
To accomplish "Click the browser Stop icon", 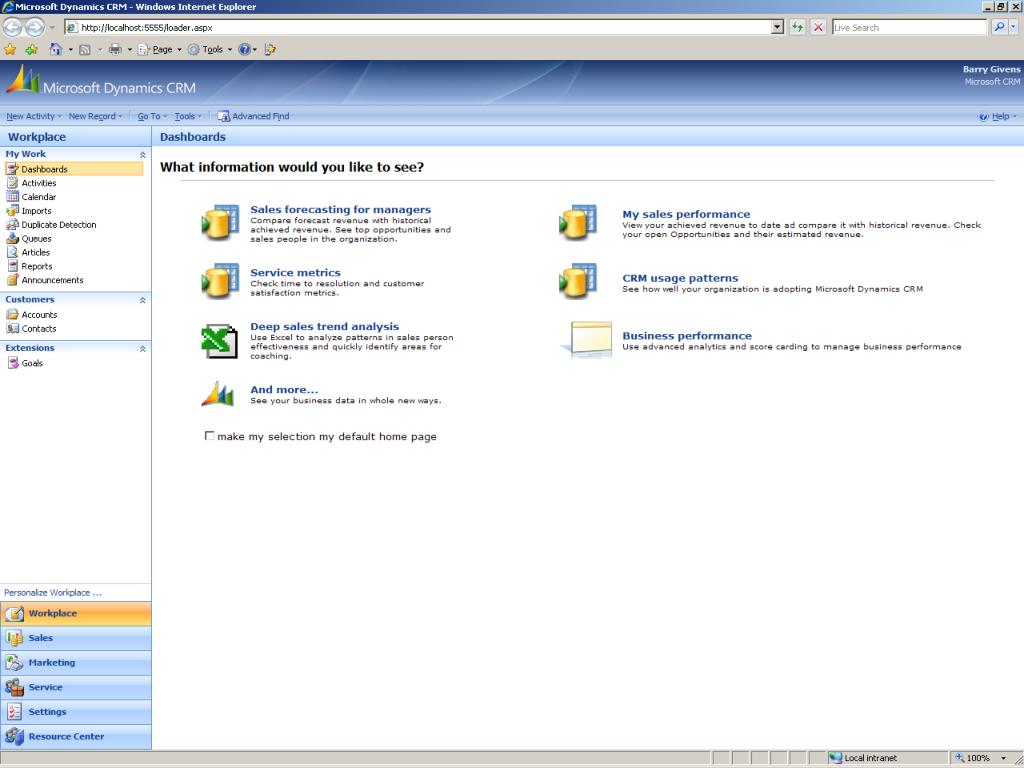I will pyautogui.click(x=818, y=27).
